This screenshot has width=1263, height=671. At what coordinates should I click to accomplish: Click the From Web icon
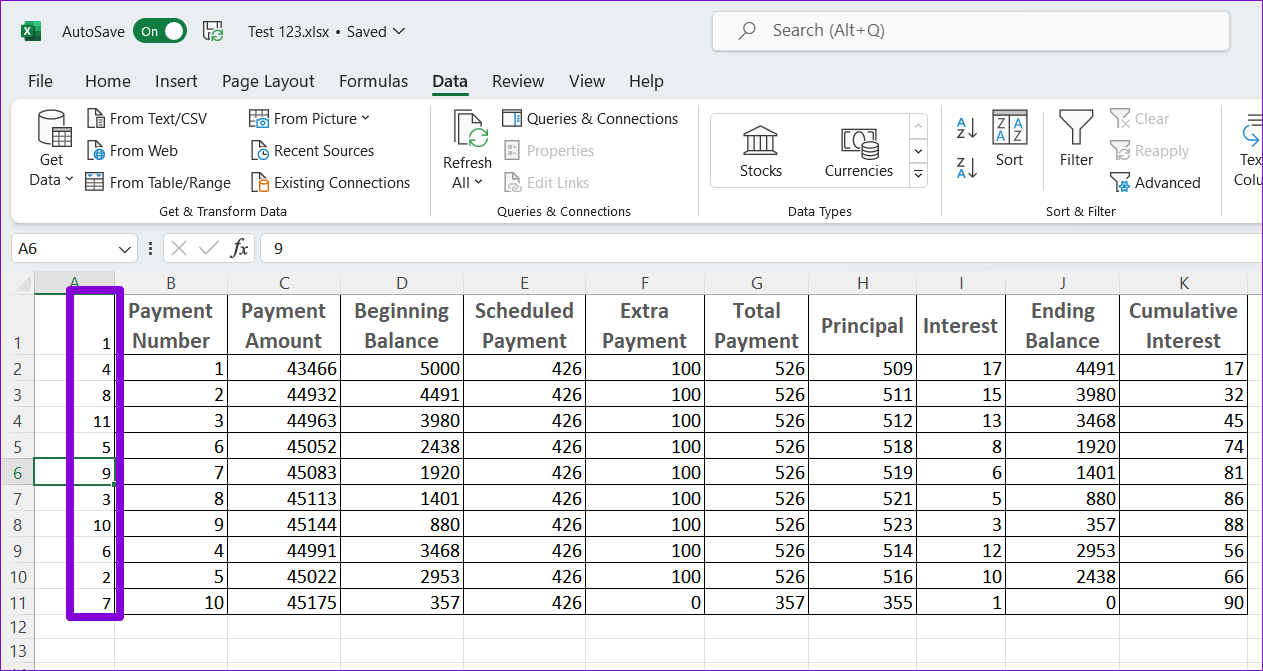96,151
